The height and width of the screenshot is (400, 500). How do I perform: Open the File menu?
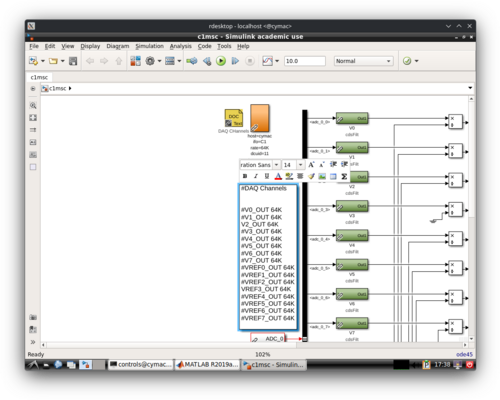coord(34,46)
